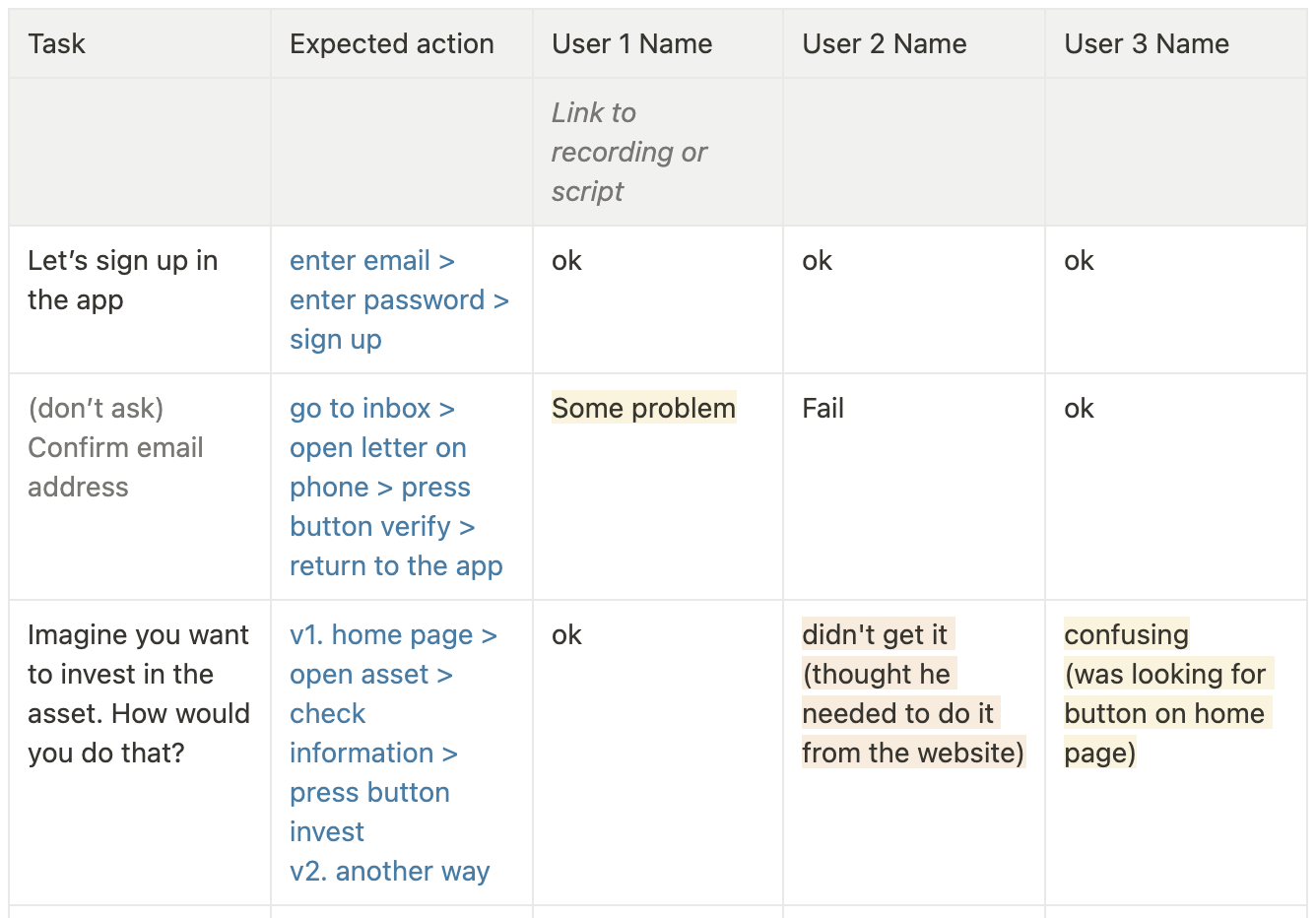Click User 3's ok result for confirm email
Screen dimensions: 1316x918
(x=1079, y=409)
